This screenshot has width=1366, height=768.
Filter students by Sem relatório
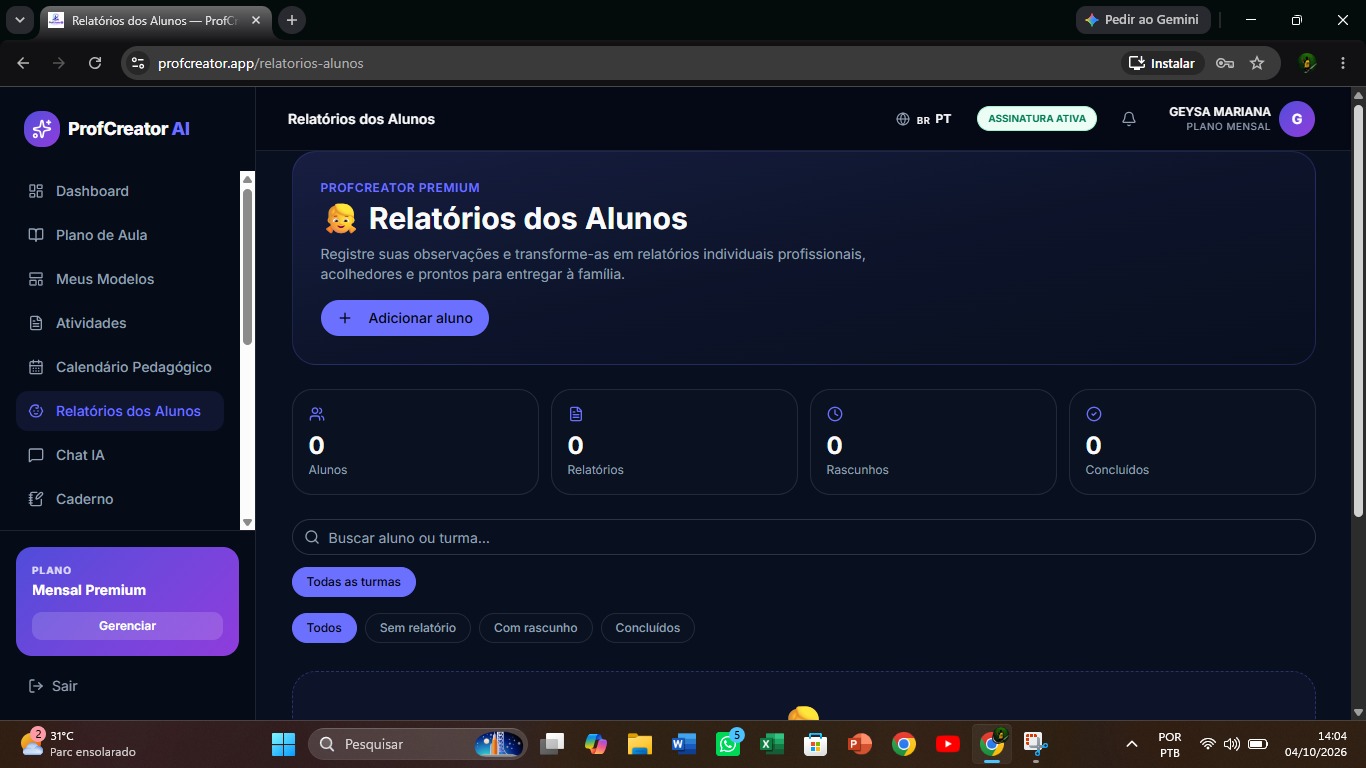(418, 628)
